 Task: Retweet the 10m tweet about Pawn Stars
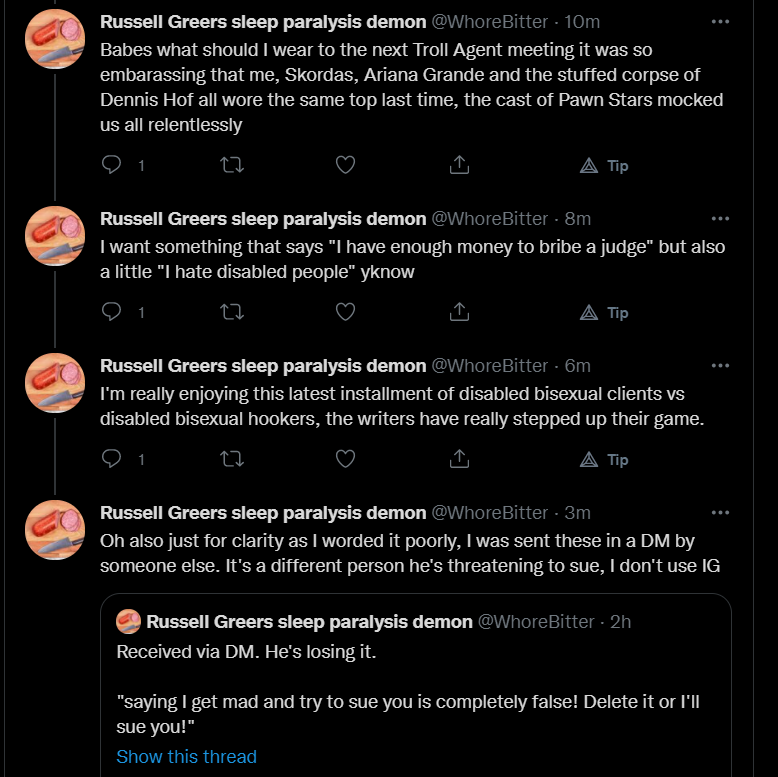(x=232, y=165)
